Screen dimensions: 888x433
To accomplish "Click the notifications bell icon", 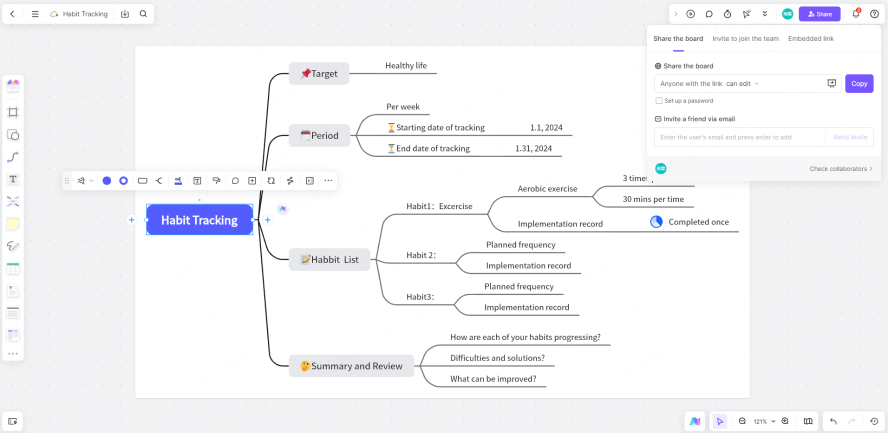I will [856, 14].
